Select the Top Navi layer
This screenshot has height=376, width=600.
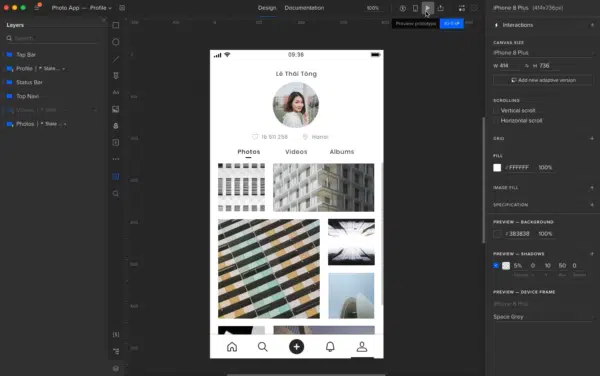(x=27, y=96)
